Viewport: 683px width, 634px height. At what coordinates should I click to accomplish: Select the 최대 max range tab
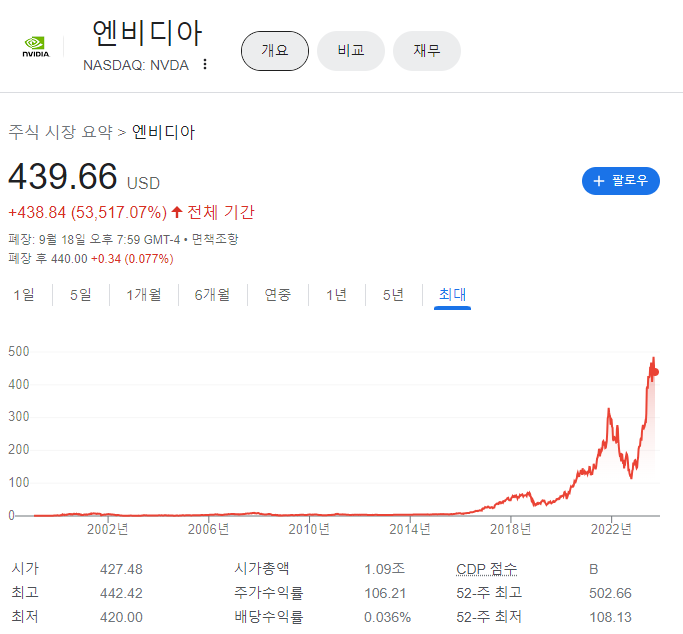[x=452, y=295]
